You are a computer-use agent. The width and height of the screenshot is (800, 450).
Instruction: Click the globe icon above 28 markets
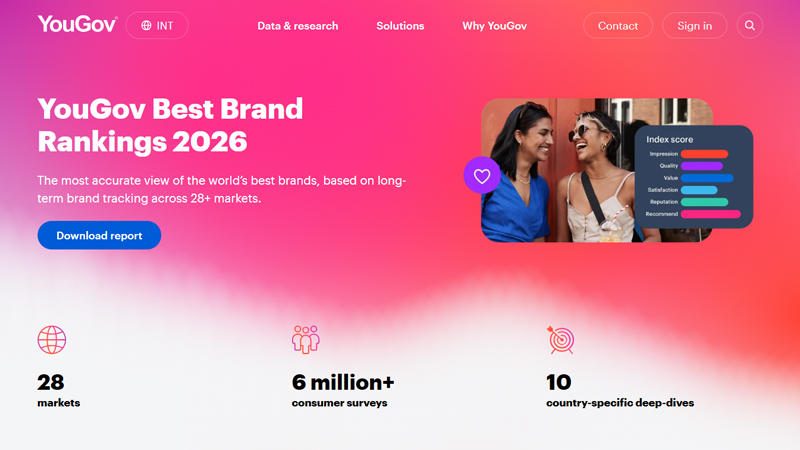pos(52,340)
